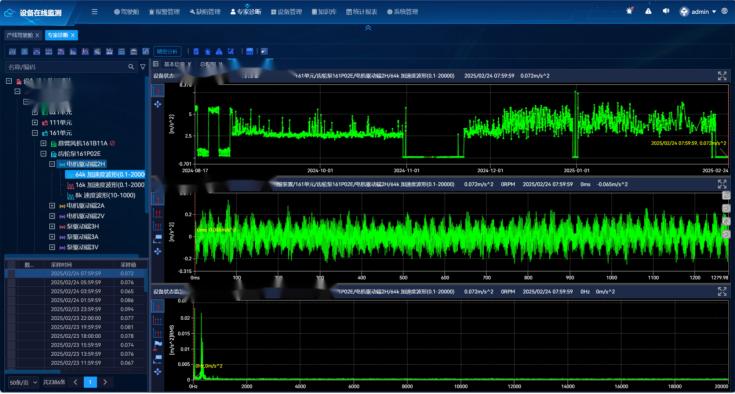
Task: Click the horizontal scrollbar under the data table
Action: tap(33, 371)
